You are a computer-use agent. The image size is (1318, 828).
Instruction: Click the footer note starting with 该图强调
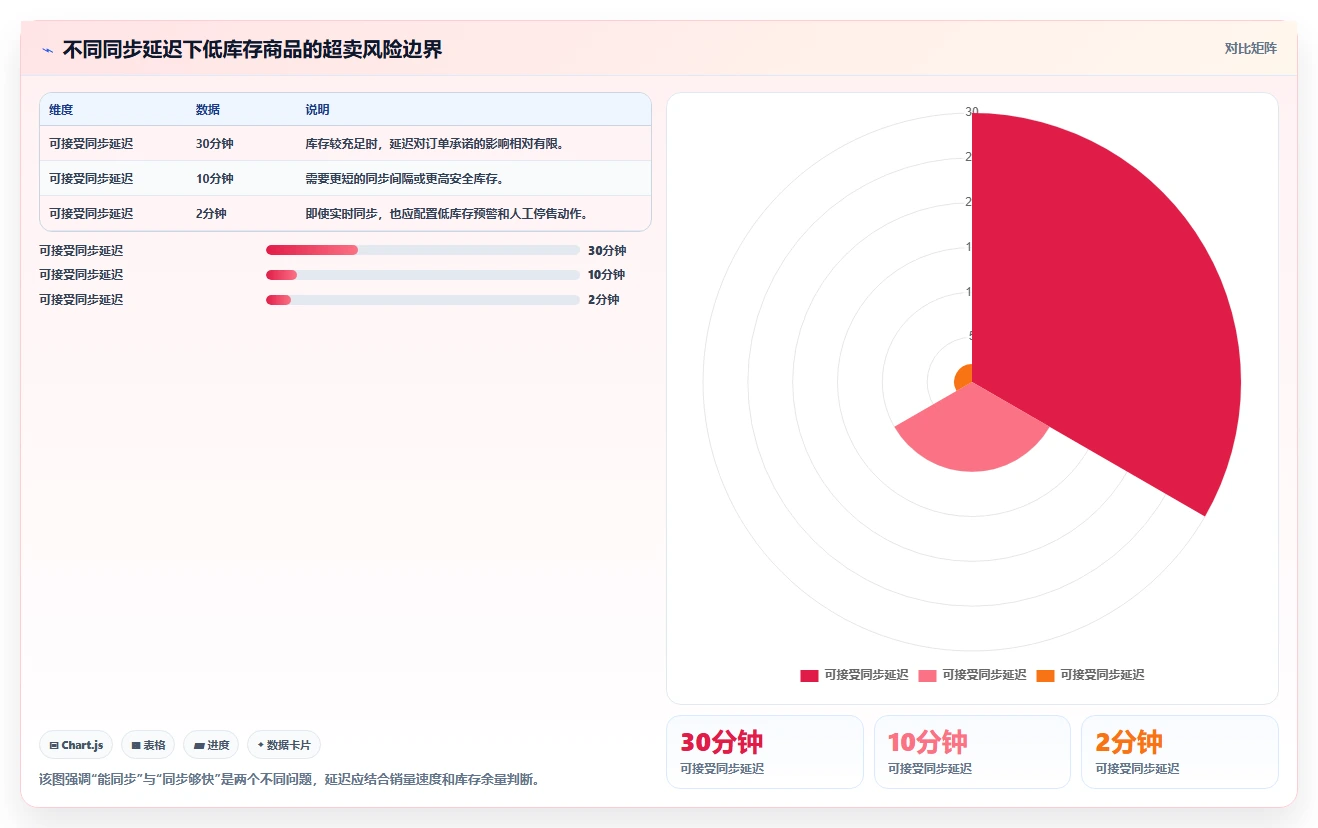(292, 779)
